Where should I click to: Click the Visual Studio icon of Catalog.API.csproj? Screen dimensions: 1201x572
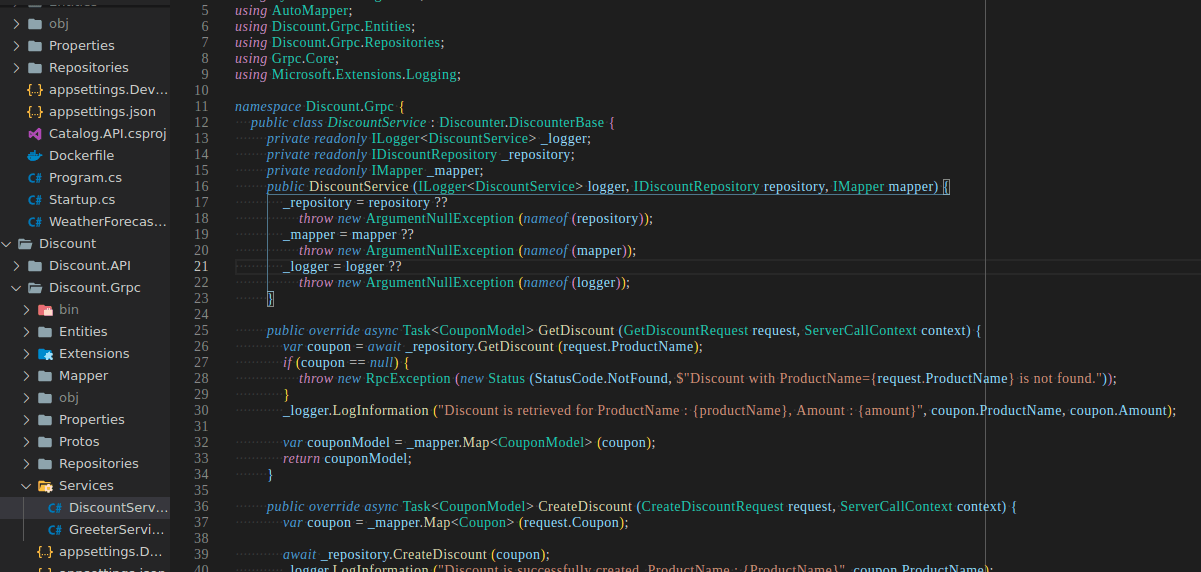tap(35, 133)
